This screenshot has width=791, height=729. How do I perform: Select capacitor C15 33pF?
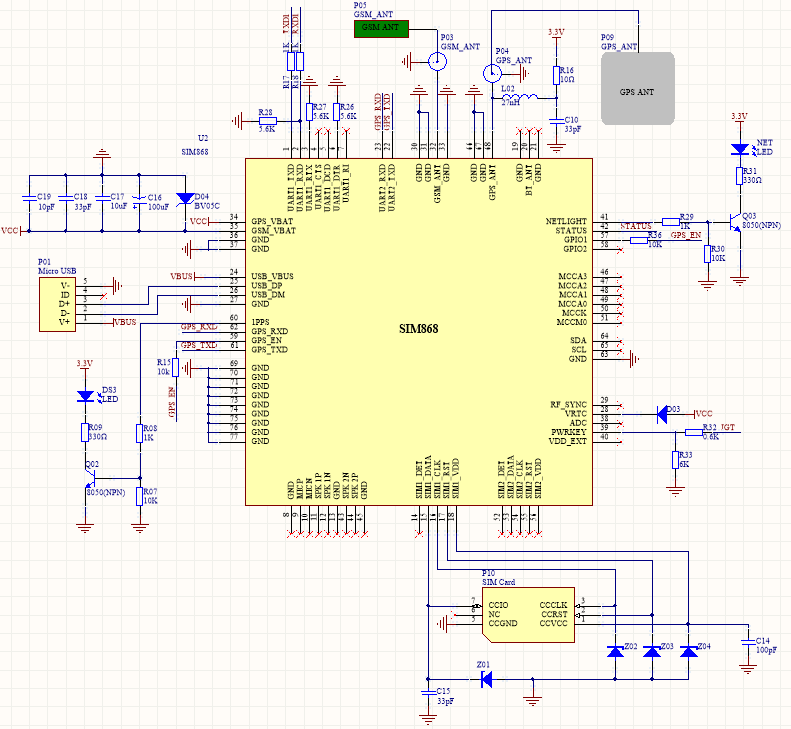pyautogui.click(x=428, y=693)
